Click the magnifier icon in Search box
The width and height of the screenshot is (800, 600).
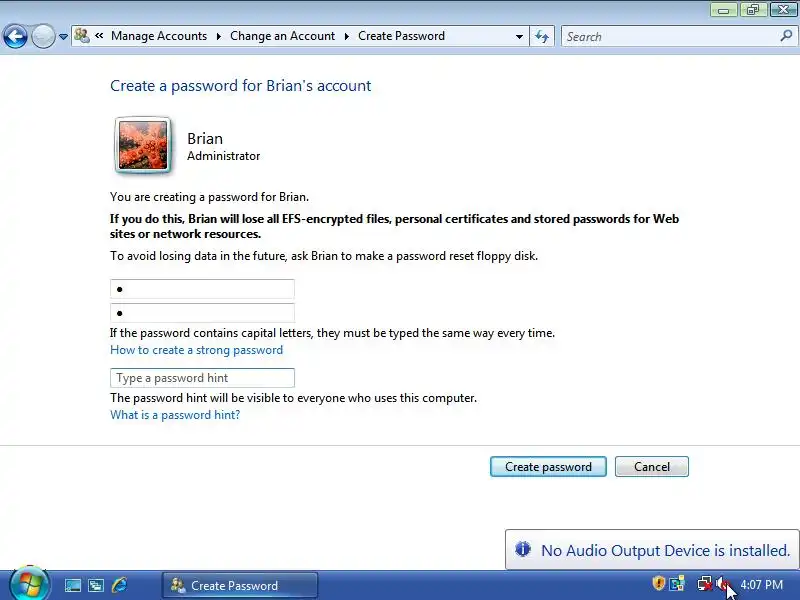(x=786, y=36)
